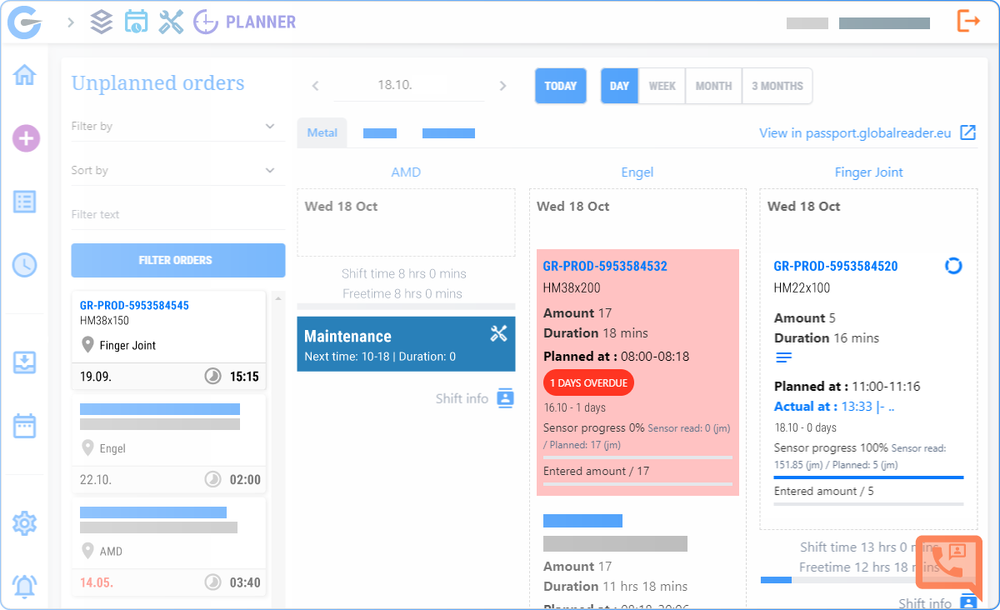Open the layers stack icon in header
This screenshot has width=1000, height=610.
pos(101,22)
